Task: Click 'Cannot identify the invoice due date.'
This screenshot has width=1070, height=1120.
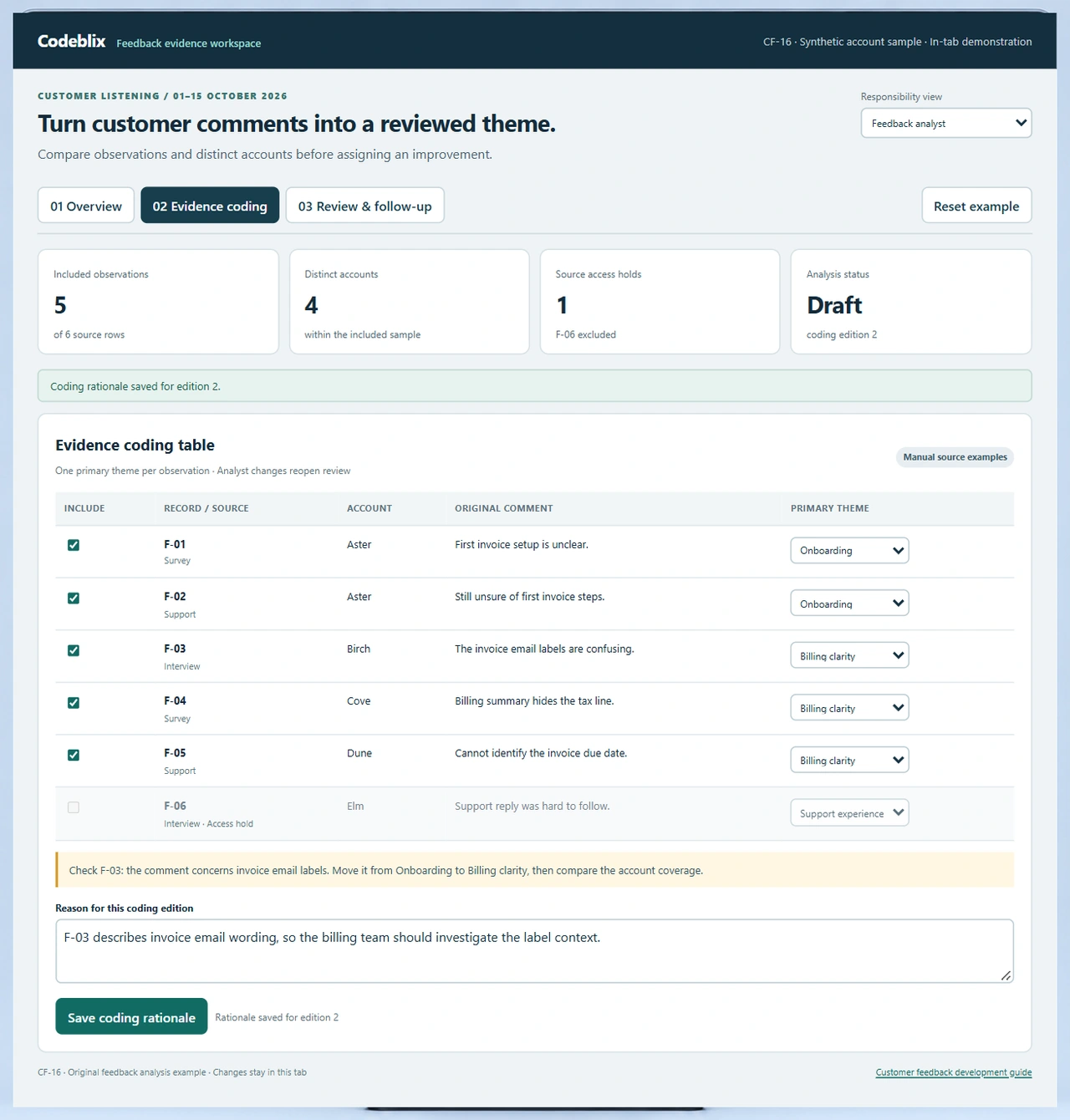Action: 541,753
